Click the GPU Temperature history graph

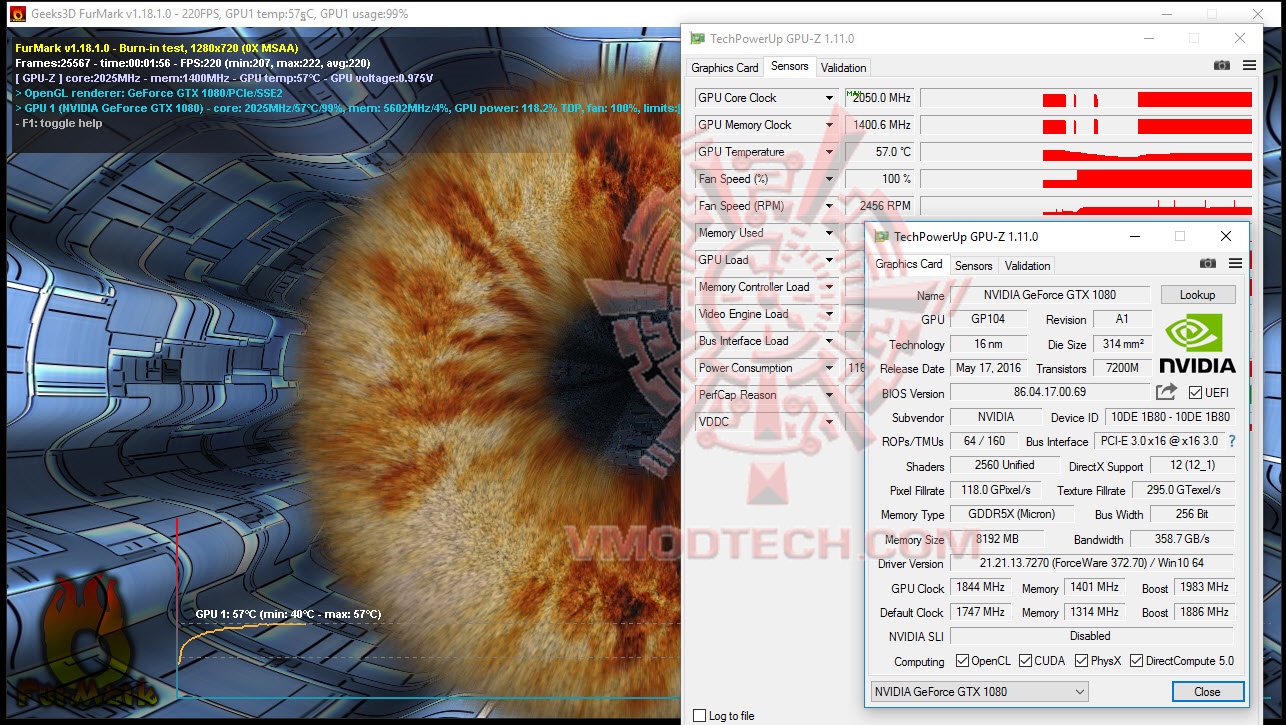point(1086,152)
